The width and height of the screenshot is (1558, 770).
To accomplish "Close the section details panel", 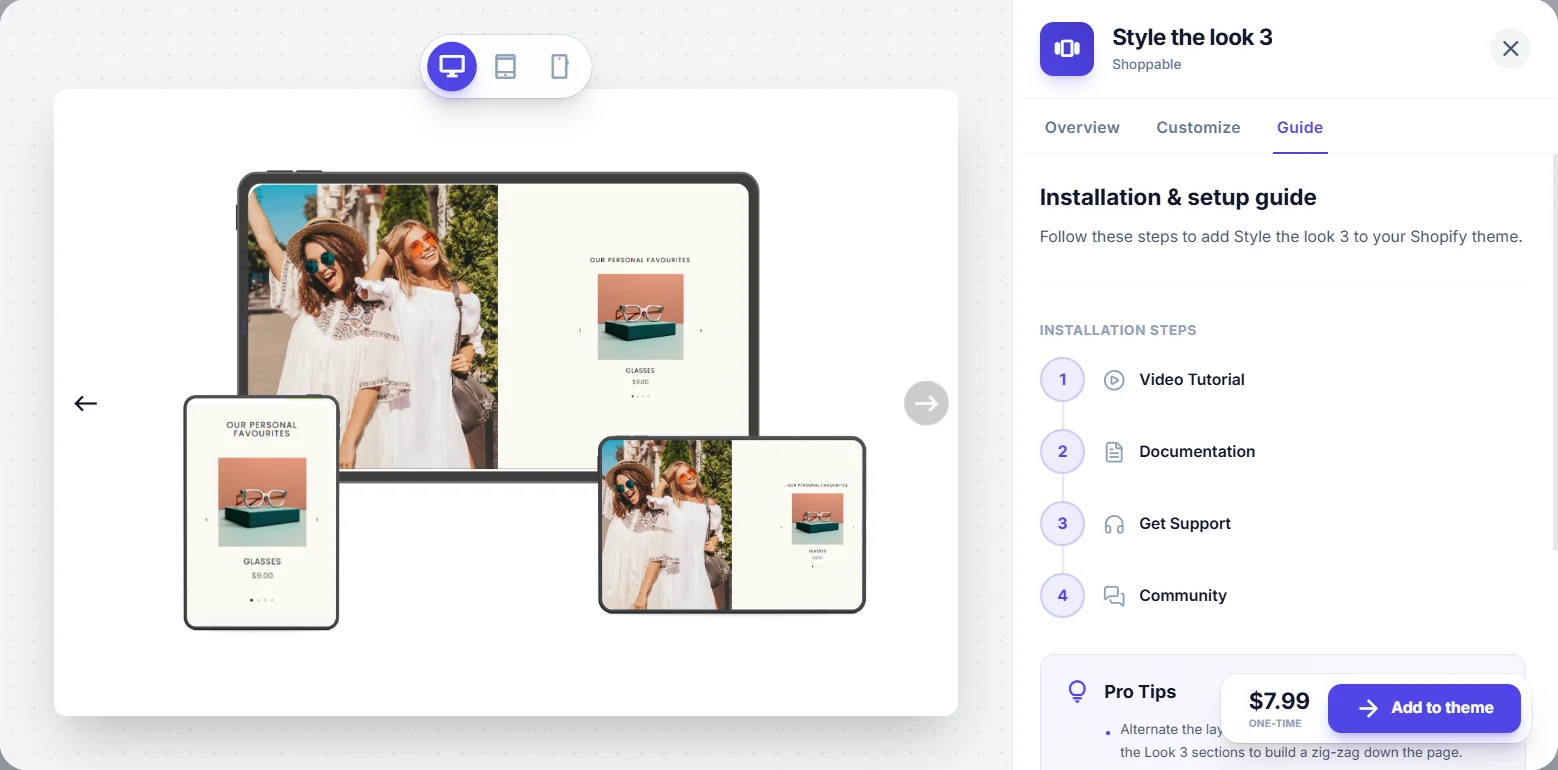I will 1510,48.
